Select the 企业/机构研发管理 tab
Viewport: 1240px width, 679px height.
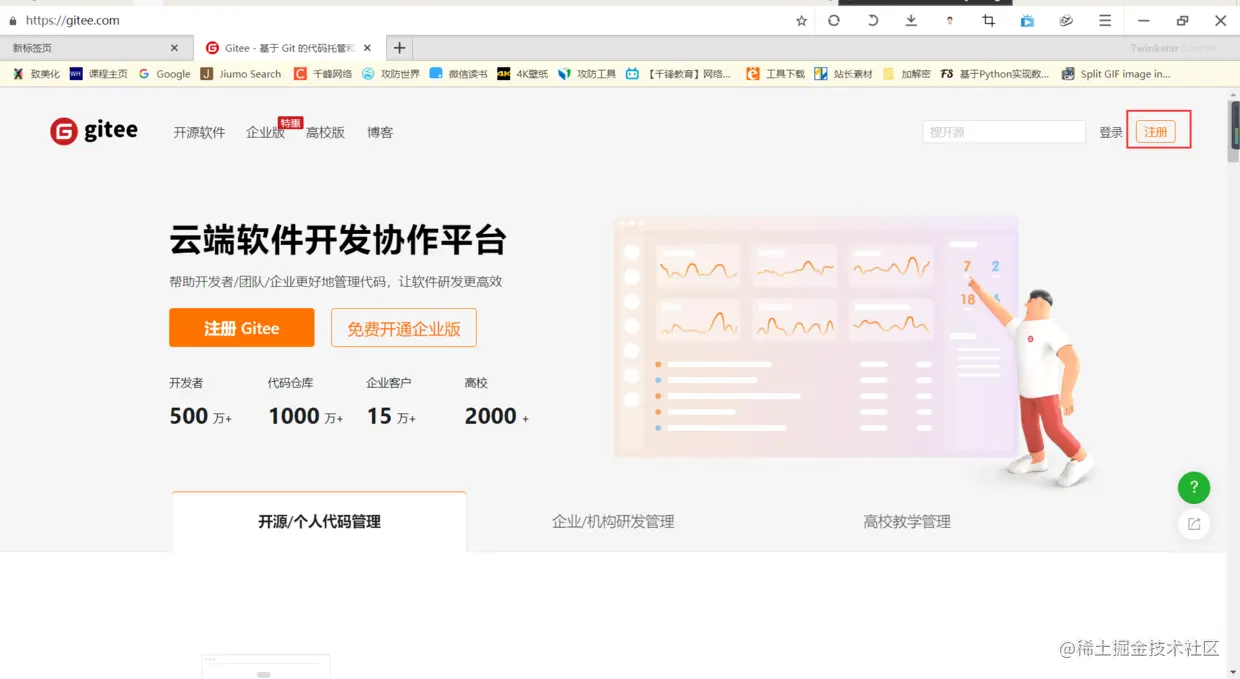coord(613,521)
